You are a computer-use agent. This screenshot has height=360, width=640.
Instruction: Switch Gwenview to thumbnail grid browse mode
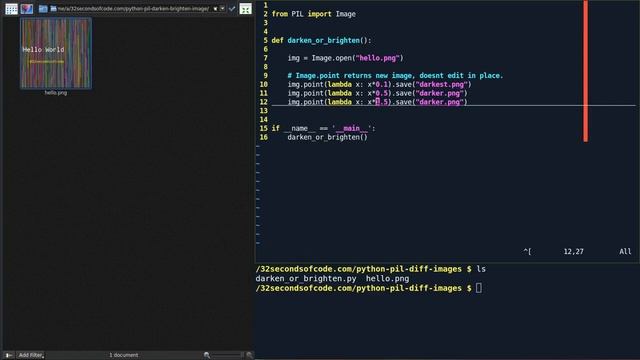(x=11, y=9)
